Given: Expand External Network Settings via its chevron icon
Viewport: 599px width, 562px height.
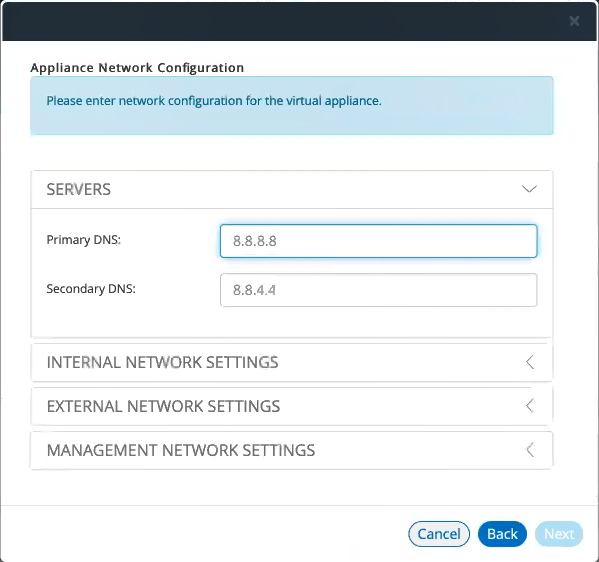Looking at the screenshot, I should (530, 406).
